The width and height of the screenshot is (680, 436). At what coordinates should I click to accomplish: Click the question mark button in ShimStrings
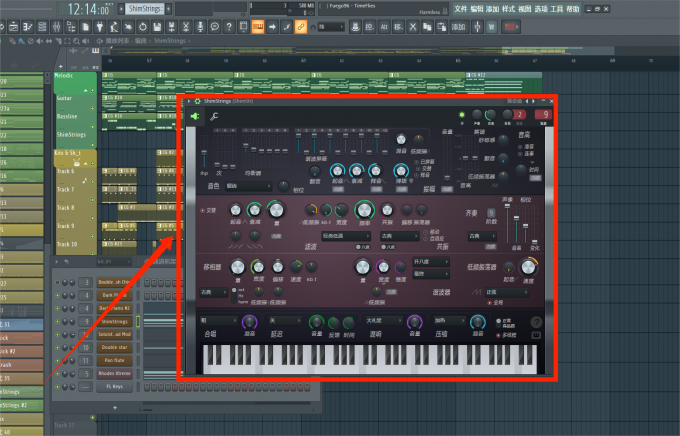pyautogui.click(x=536, y=321)
